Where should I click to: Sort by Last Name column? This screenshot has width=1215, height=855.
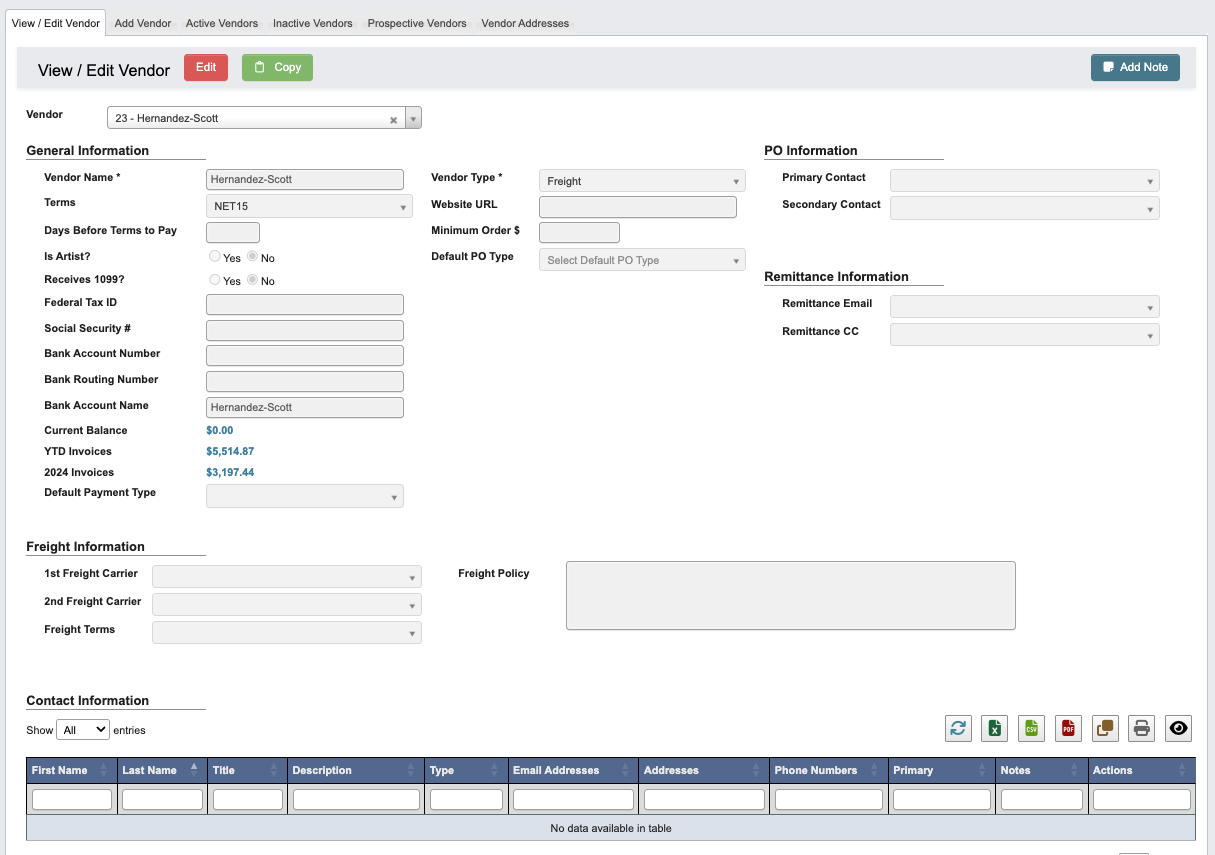tap(162, 770)
